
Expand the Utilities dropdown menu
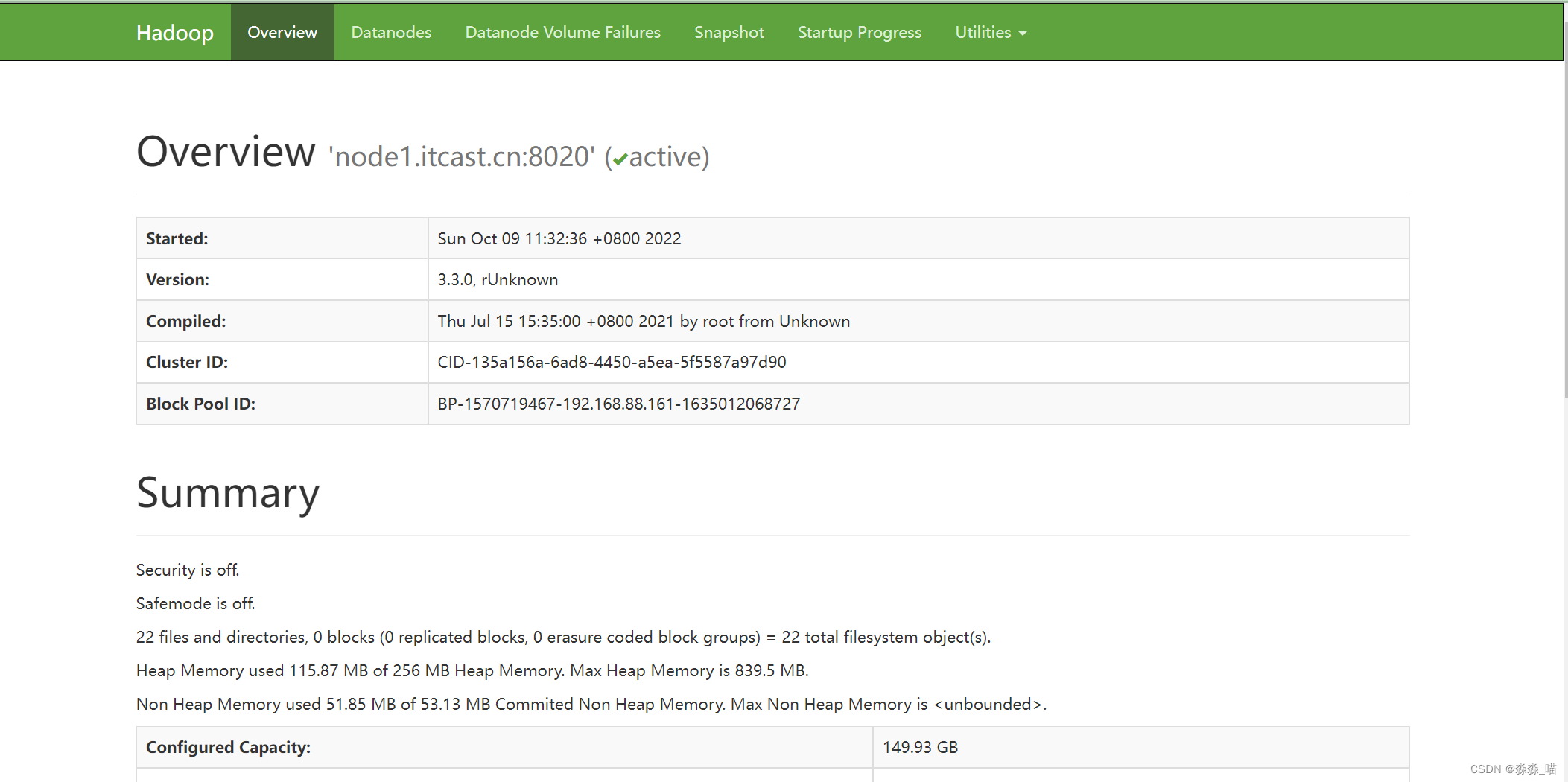click(x=991, y=33)
